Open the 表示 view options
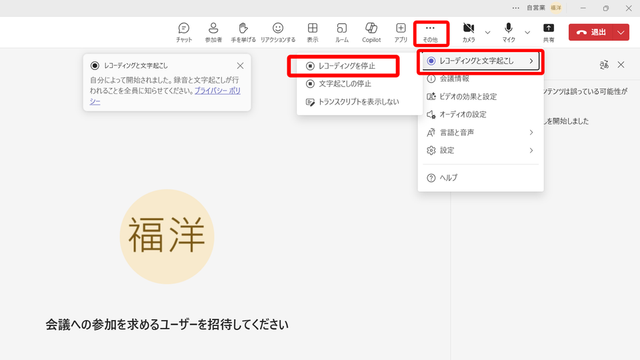640x360 pixels. click(x=313, y=32)
